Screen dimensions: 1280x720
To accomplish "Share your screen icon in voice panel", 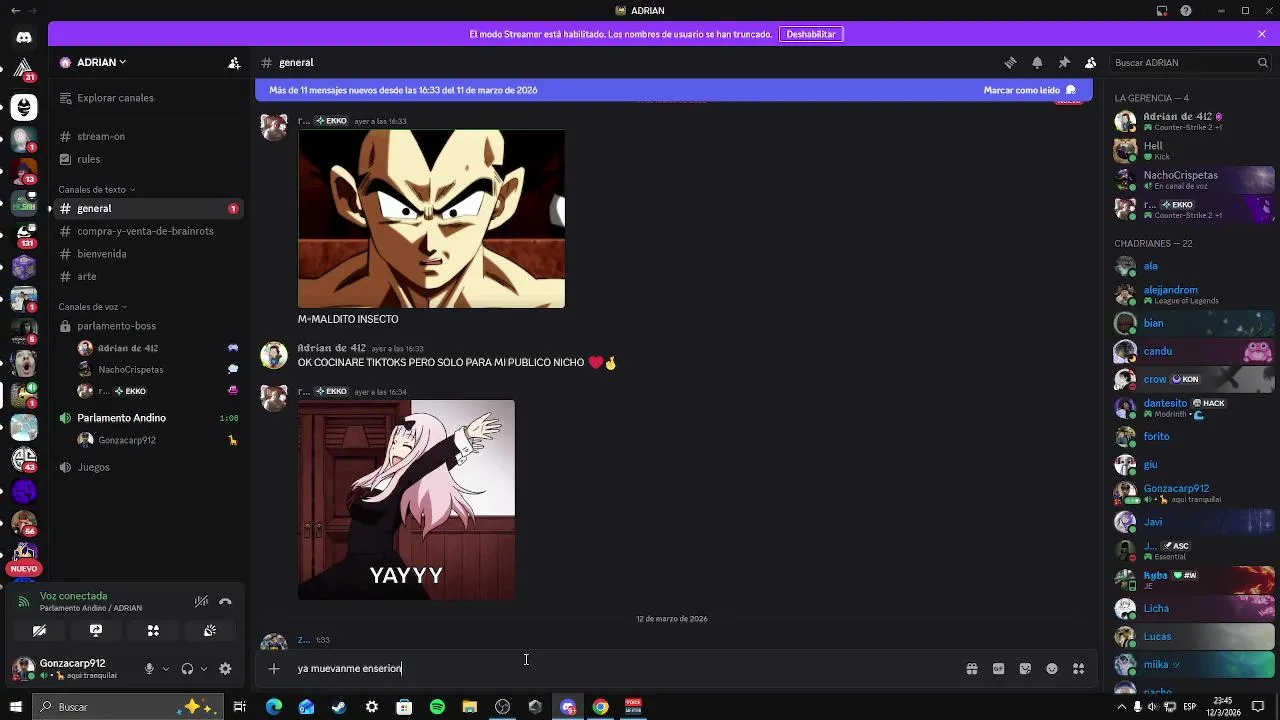I will [96, 631].
